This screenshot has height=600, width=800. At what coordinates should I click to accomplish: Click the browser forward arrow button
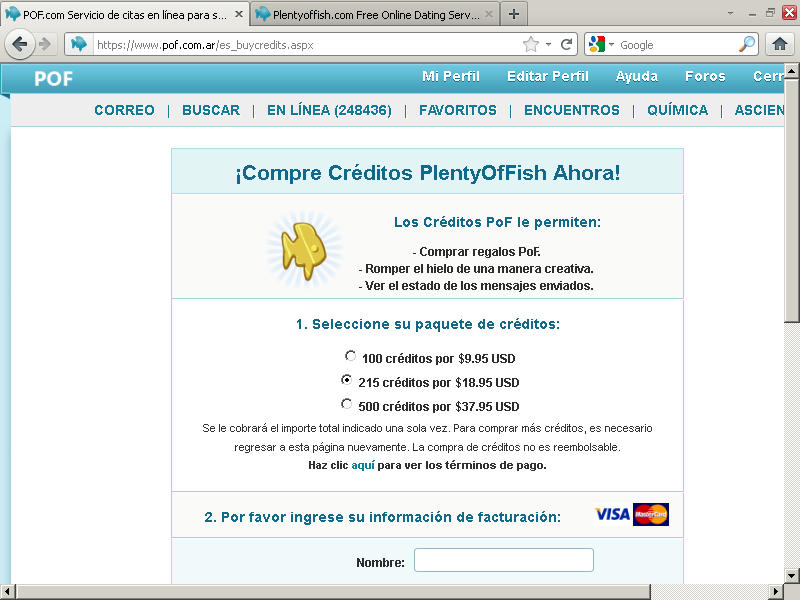coord(45,45)
